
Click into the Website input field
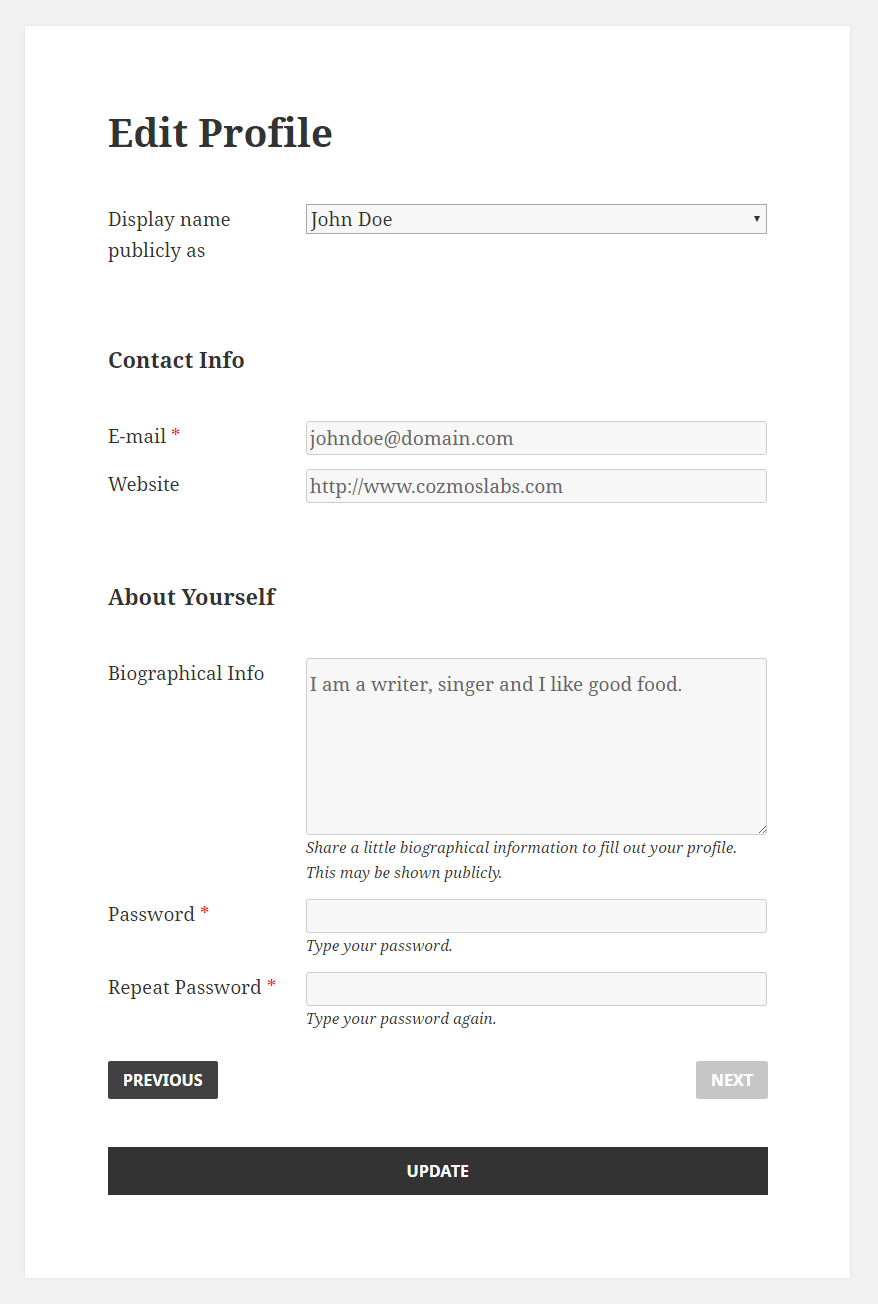536,486
